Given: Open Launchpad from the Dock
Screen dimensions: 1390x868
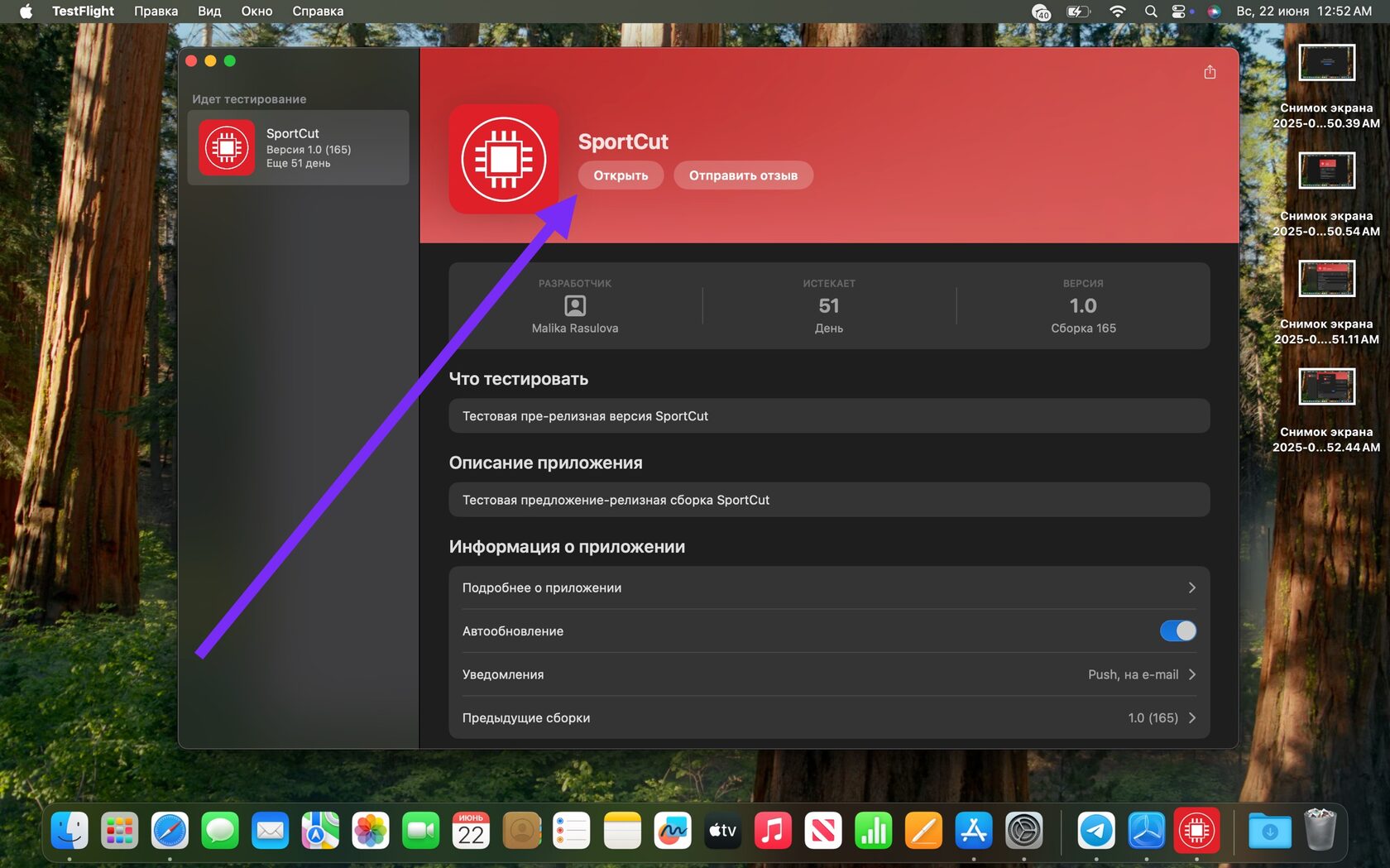Looking at the screenshot, I should coord(120,830).
